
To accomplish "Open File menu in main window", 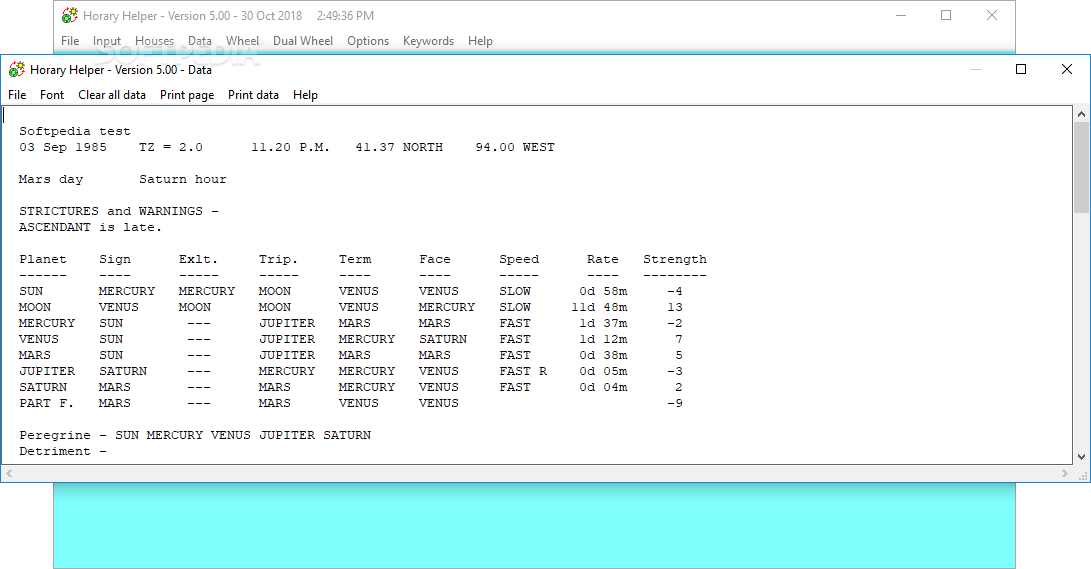I will [70, 41].
